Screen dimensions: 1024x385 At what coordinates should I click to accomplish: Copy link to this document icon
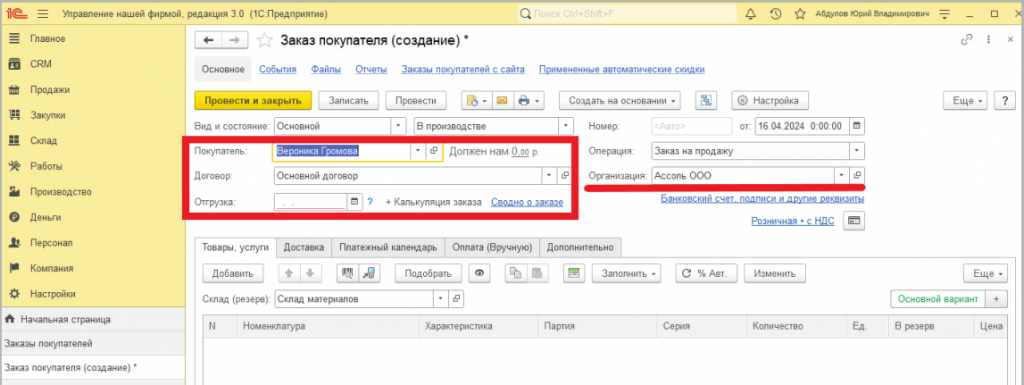click(x=967, y=40)
